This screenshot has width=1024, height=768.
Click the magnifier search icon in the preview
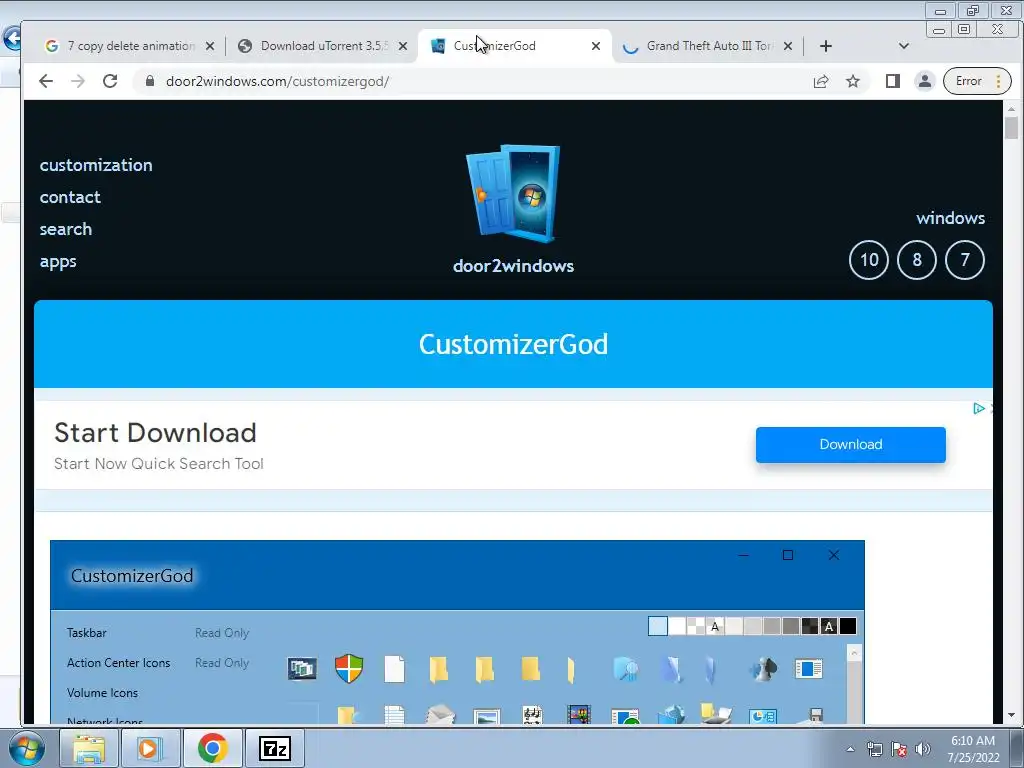pos(626,669)
